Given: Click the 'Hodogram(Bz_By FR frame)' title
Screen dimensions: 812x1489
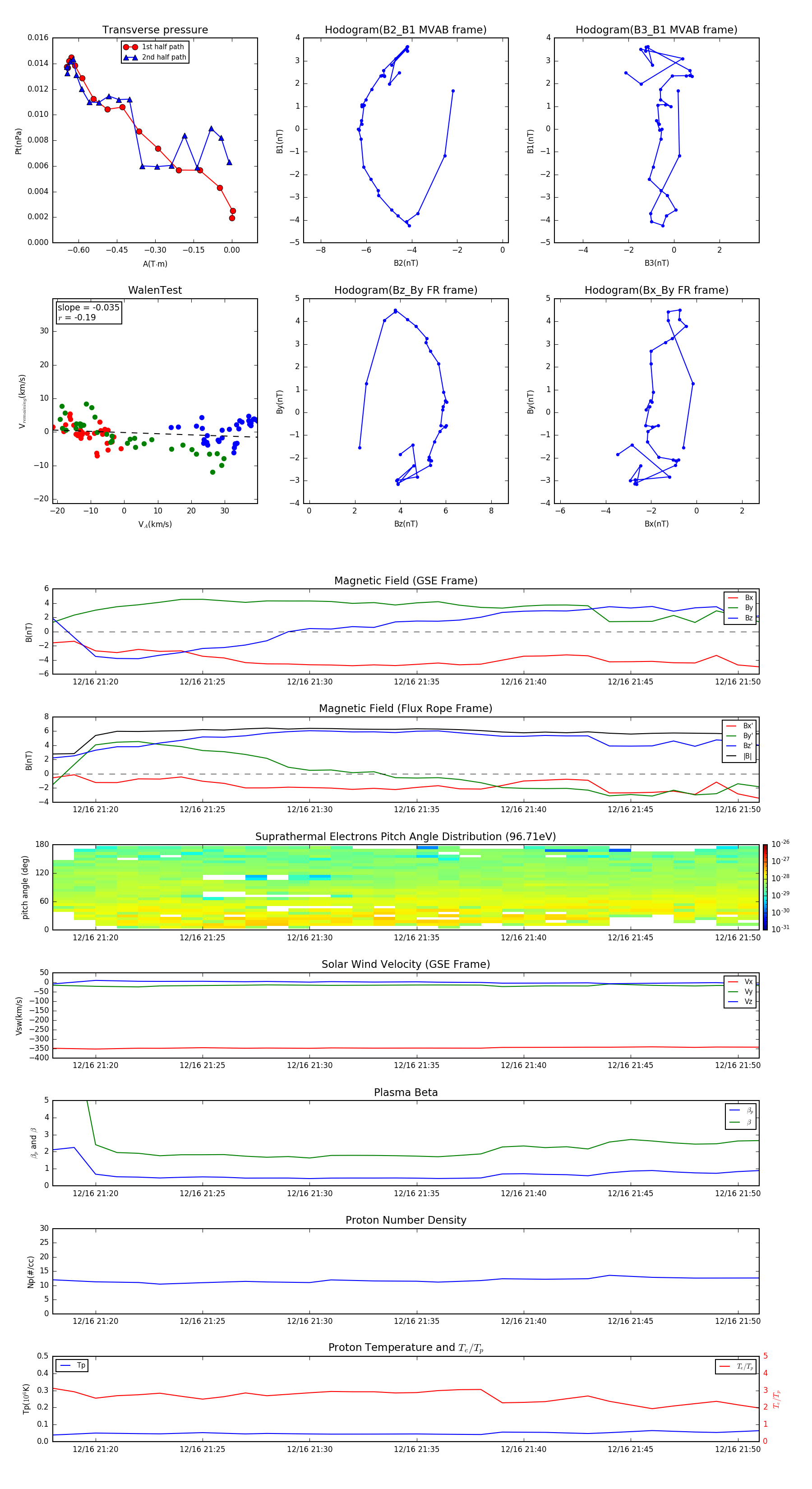Looking at the screenshot, I should tap(406, 290).
